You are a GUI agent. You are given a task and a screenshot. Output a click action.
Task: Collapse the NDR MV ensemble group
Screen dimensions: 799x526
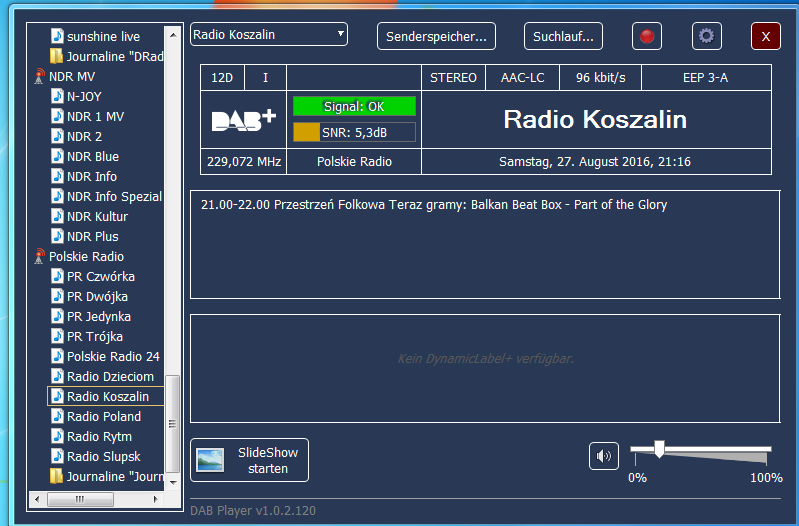click(x=39, y=76)
